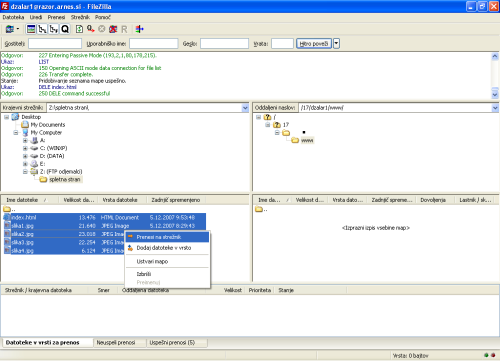Click the cancel current operation icon
The width and height of the screenshot is (500, 361).
102,29
